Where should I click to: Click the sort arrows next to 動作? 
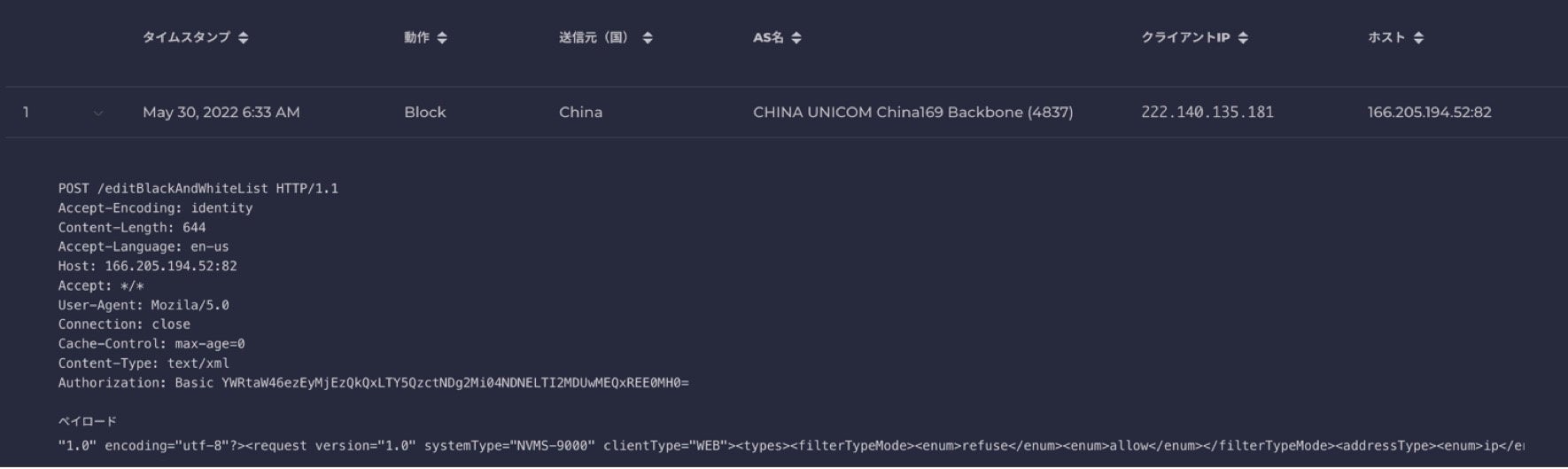click(442, 38)
